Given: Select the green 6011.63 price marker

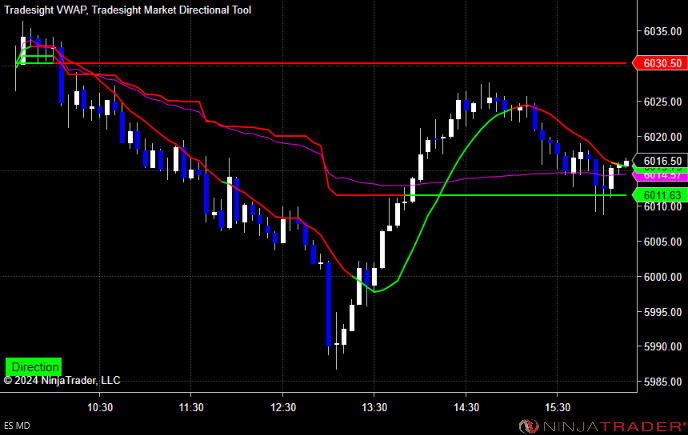Looking at the screenshot, I should 660,195.
